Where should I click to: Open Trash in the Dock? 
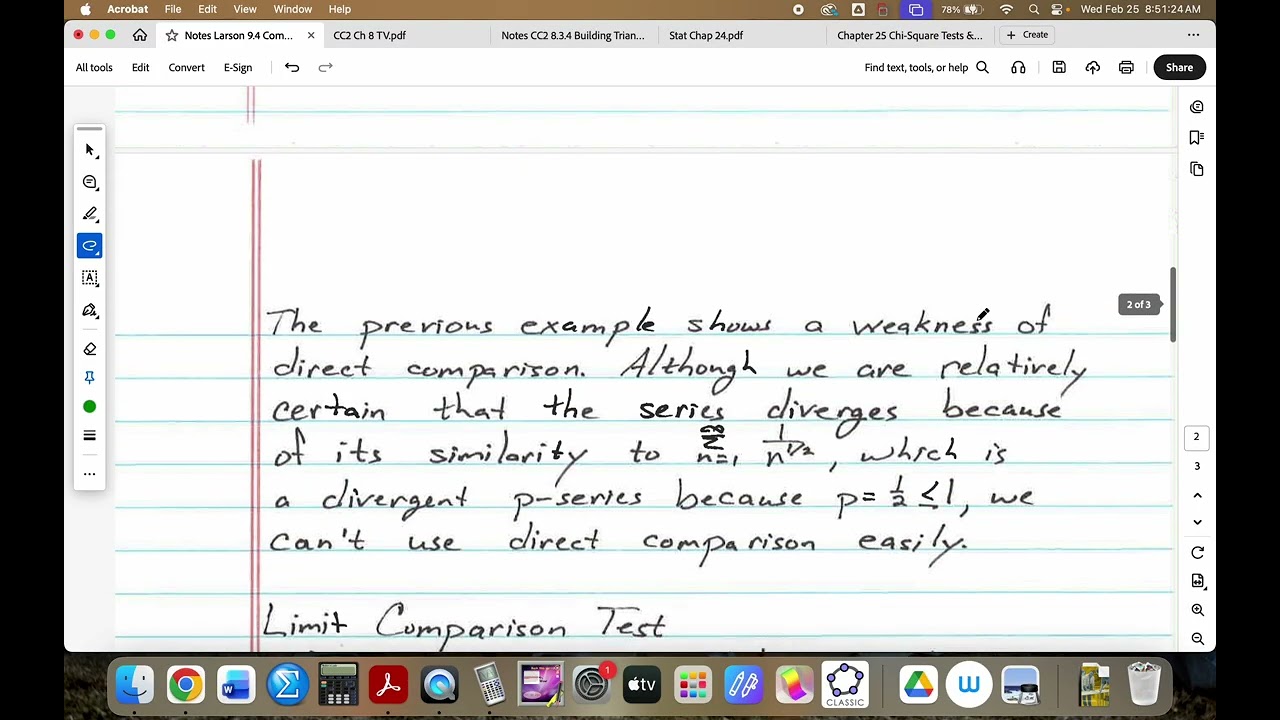point(1144,685)
